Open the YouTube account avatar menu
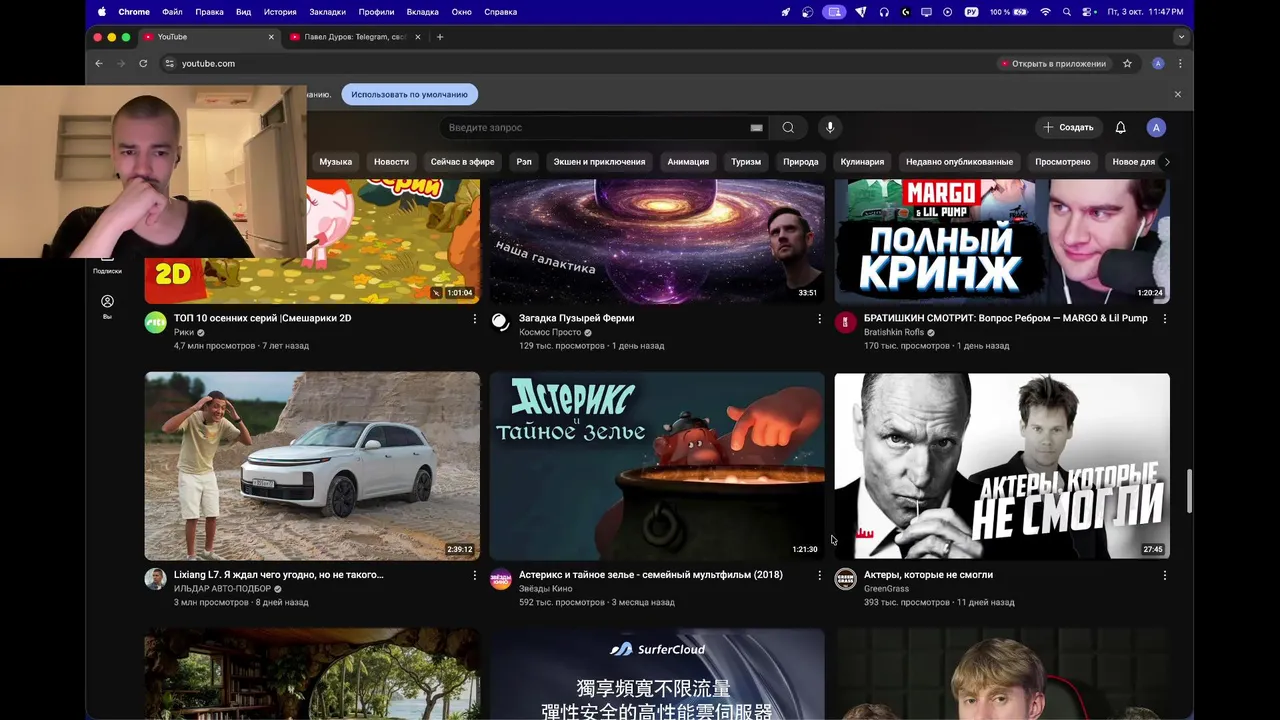Viewport: 1280px width, 720px height. [x=1156, y=127]
